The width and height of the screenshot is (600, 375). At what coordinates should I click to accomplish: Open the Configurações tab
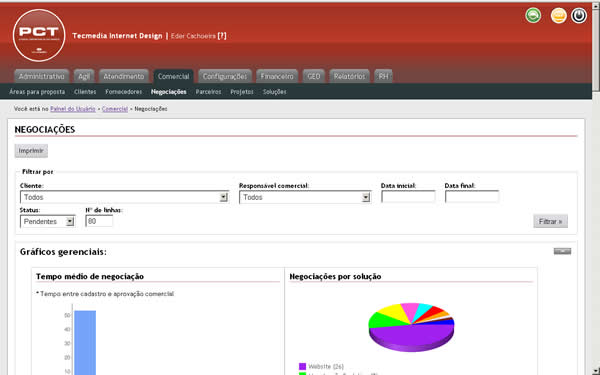click(225, 76)
